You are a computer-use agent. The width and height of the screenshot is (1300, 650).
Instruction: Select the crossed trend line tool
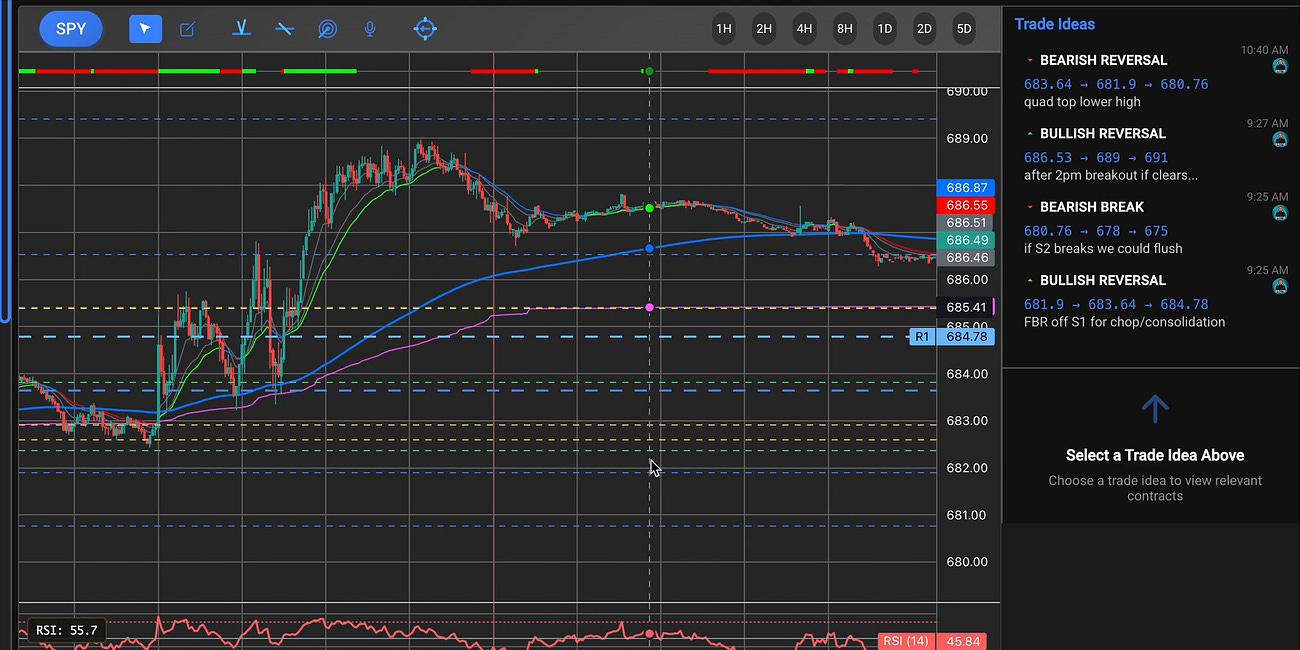click(x=285, y=29)
